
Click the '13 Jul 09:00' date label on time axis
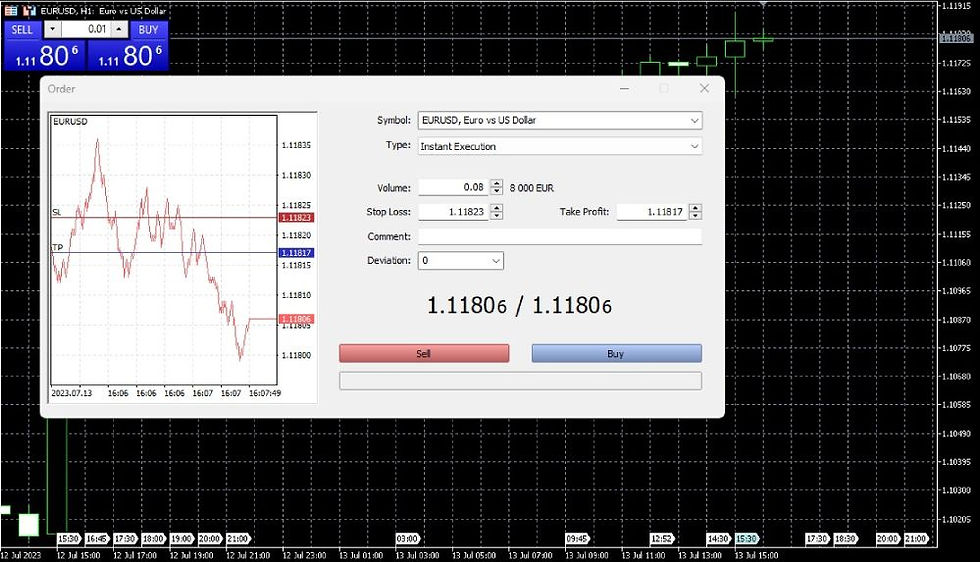(587, 555)
